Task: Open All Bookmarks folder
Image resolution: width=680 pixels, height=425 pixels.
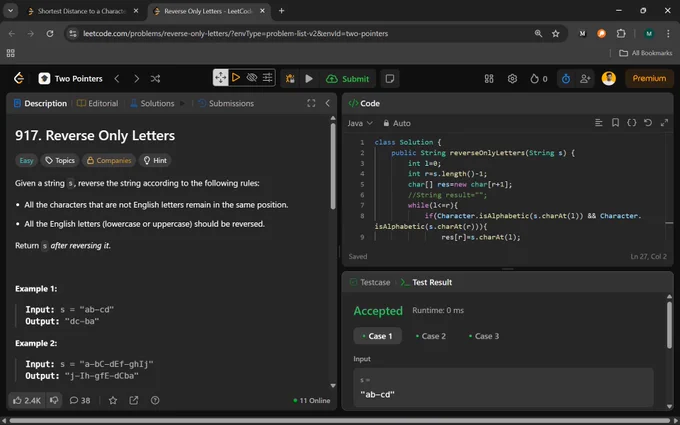Action: (x=646, y=53)
